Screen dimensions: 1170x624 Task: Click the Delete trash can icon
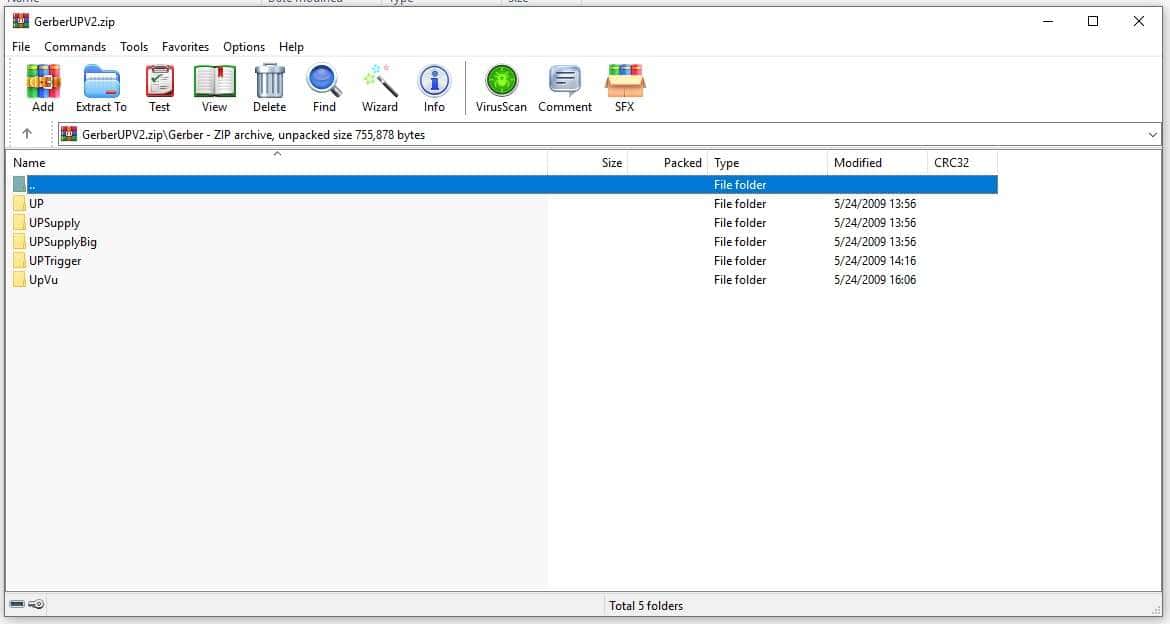[269, 81]
